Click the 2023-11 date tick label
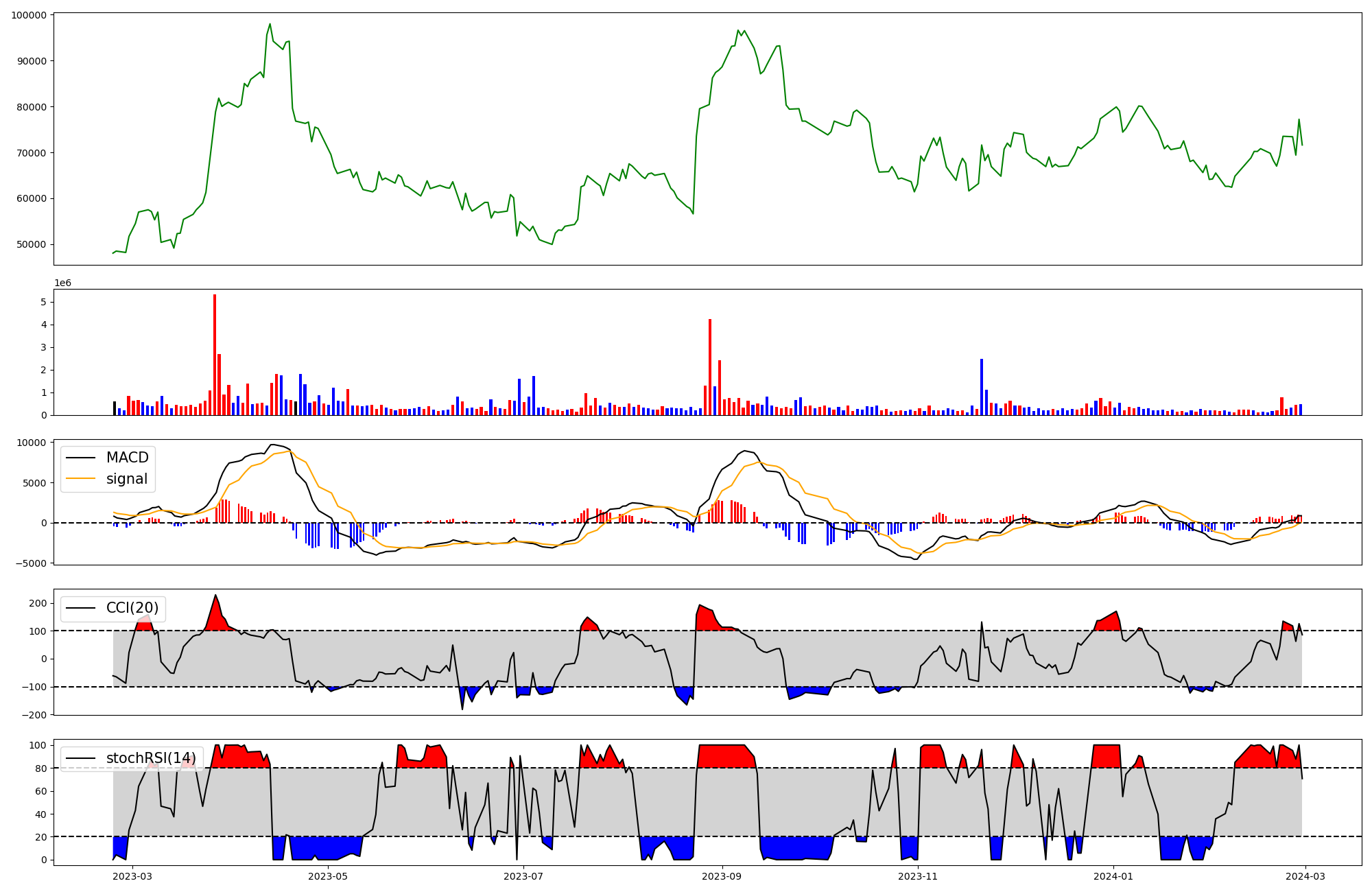Viewport: 1372px width, 892px height. click(918, 876)
